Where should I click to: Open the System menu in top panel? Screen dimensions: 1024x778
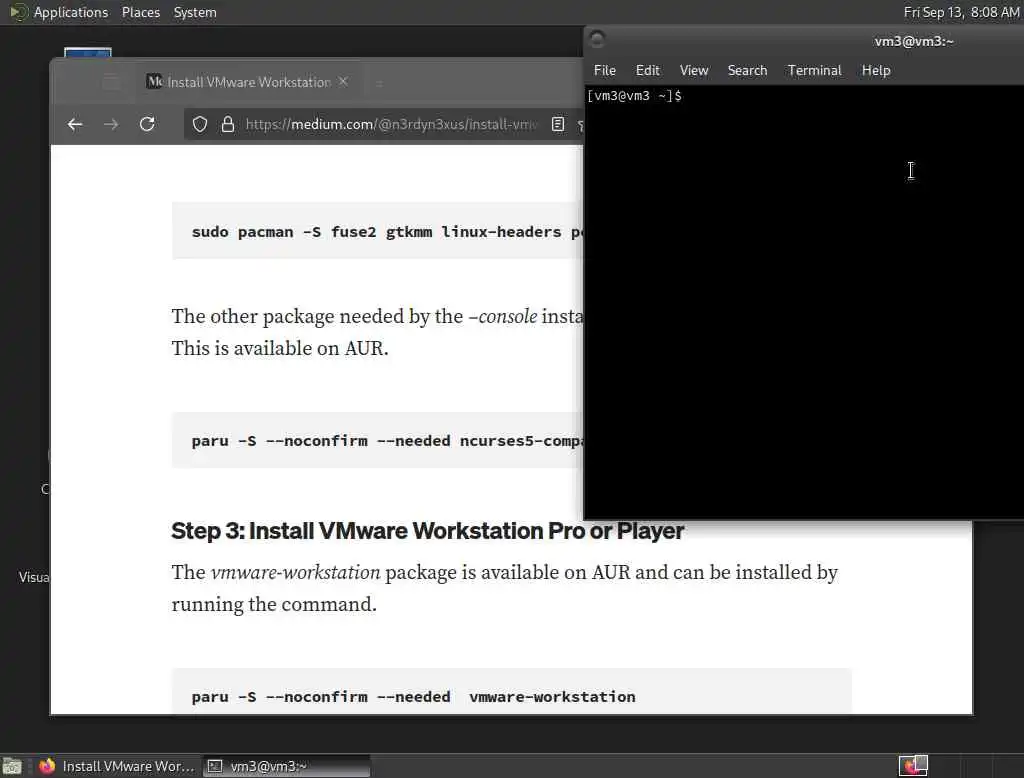(195, 12)
